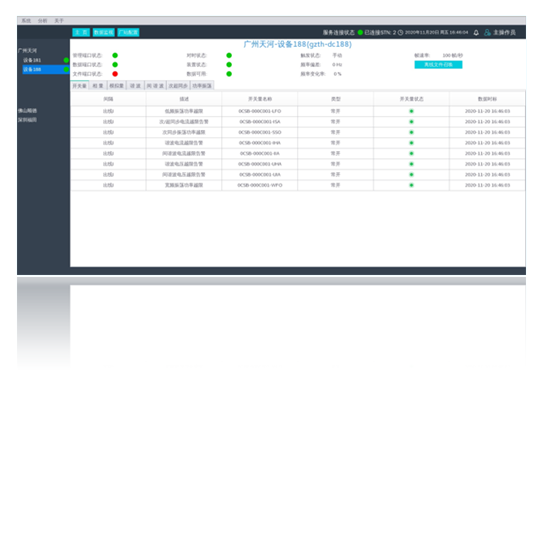Open the 分析 menu
Image resolution: width=543 pixels, height=553 pixels.
[x=42, y=21]
